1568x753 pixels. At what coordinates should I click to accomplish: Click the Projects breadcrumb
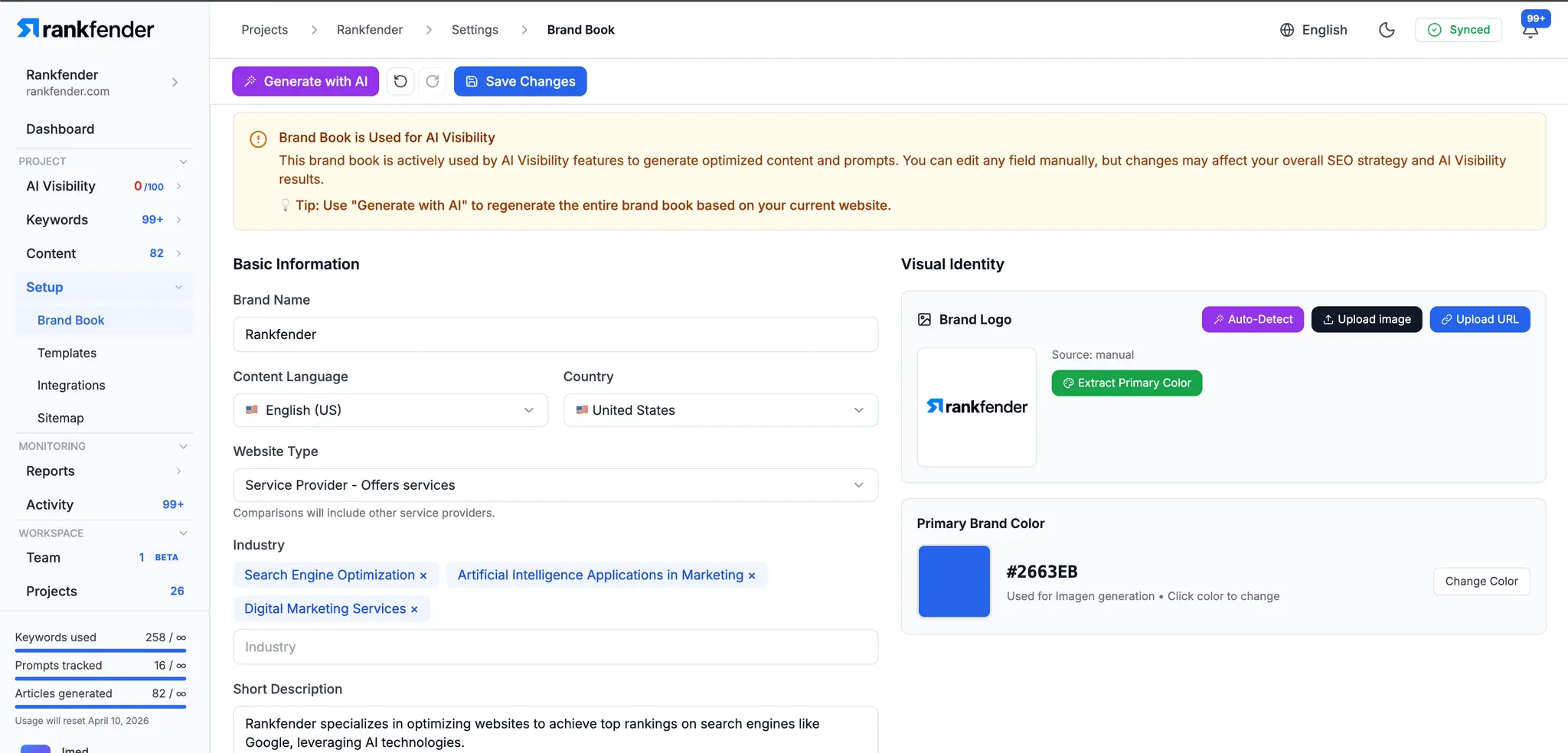tap(265, 30)
